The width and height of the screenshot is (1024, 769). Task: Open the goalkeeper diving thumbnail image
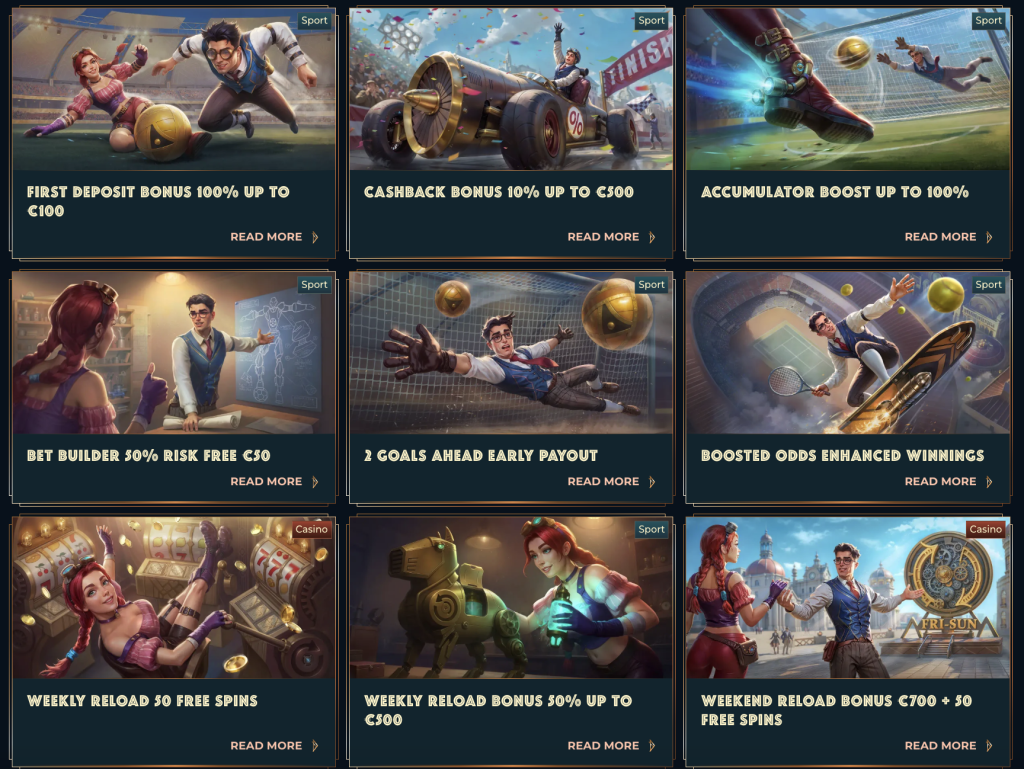511,353
